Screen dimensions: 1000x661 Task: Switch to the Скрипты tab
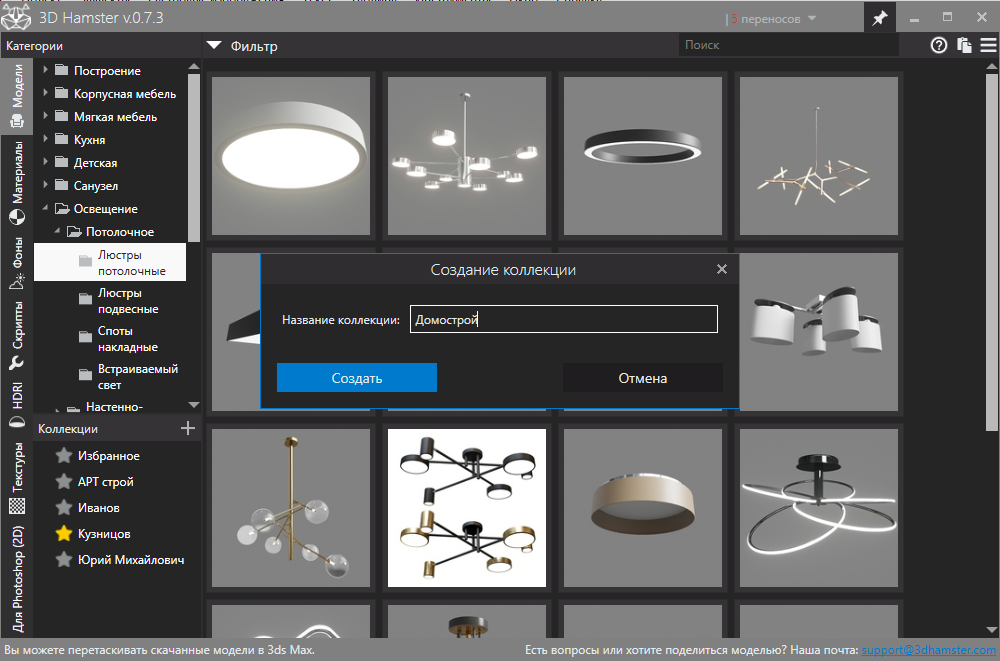coord(17,335)
